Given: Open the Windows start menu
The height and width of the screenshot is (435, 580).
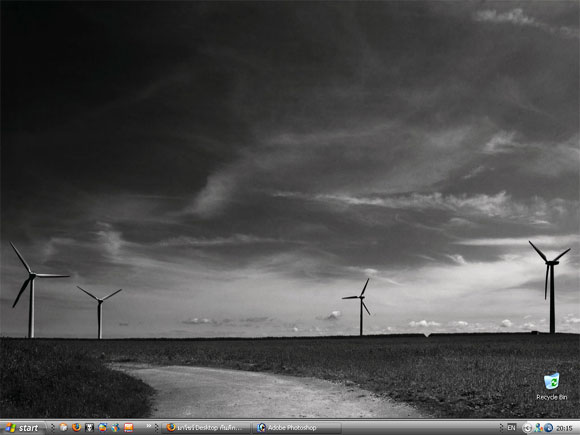Looking at the screenshot, I should [x=22, y=428].
